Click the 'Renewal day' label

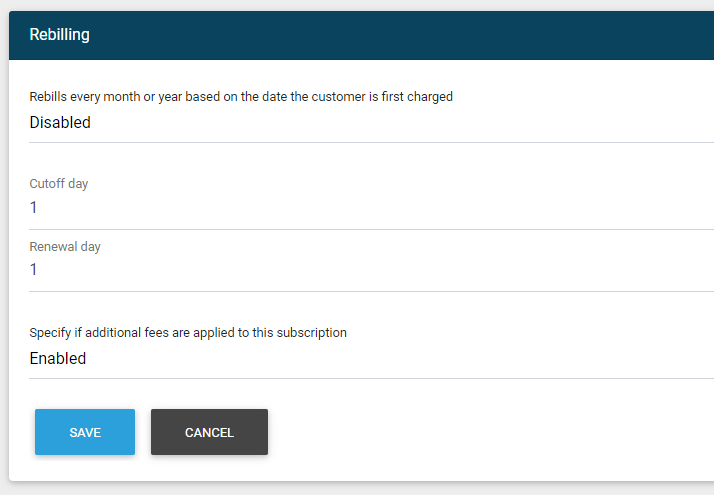(65, 246)
